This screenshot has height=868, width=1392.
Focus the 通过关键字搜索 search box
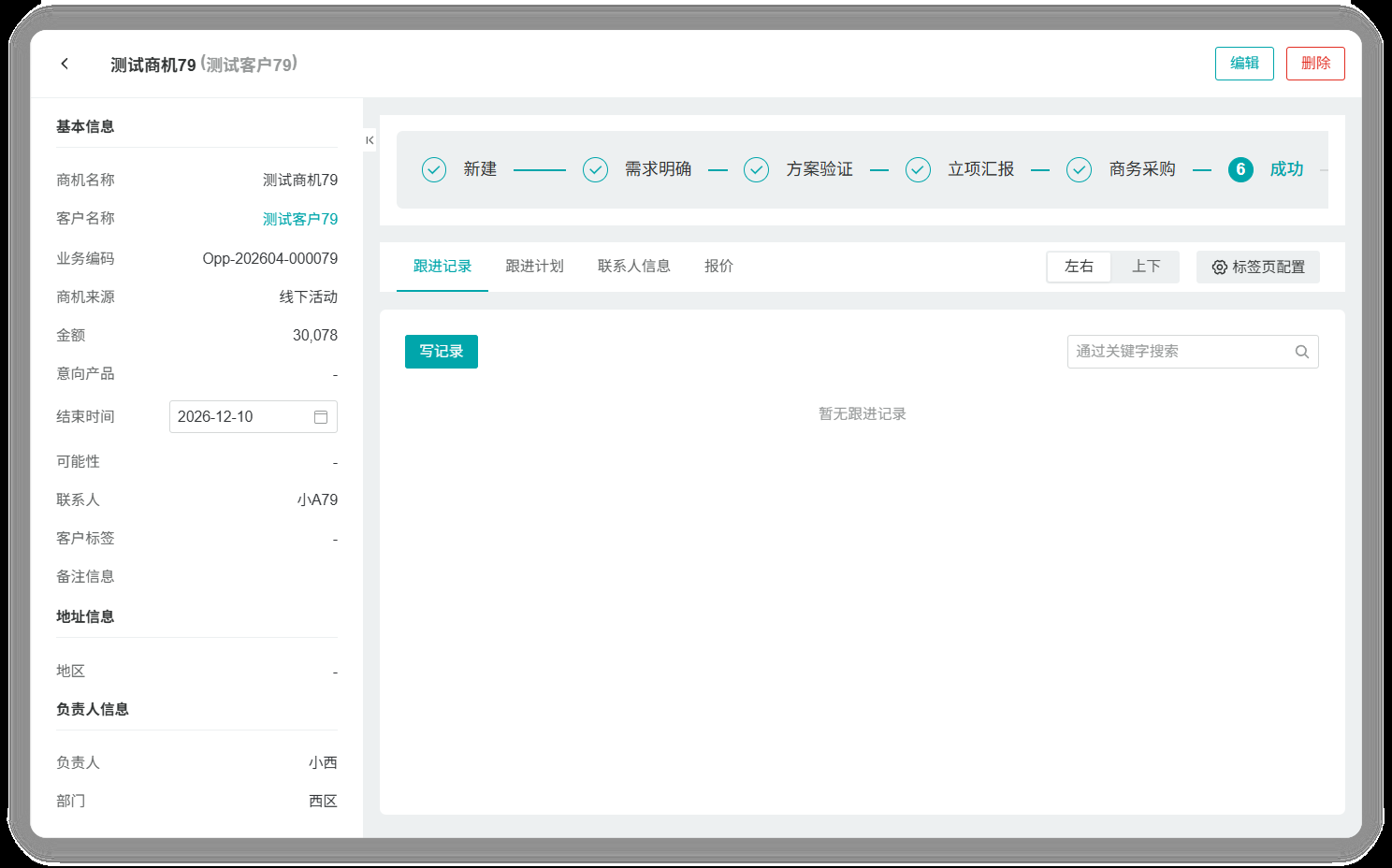coord(1193,352)
